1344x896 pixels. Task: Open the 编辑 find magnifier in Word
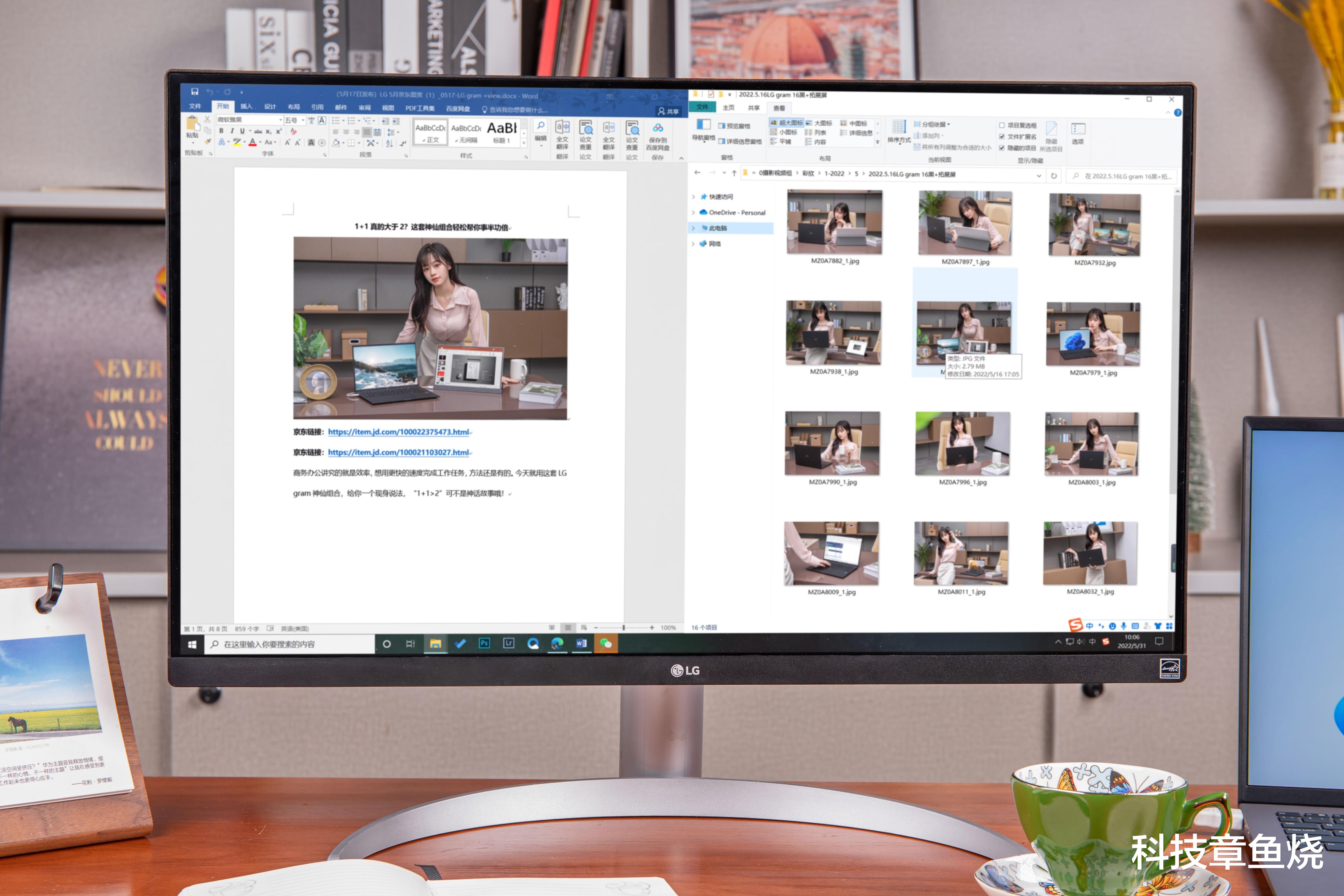(x=541, y=125)
